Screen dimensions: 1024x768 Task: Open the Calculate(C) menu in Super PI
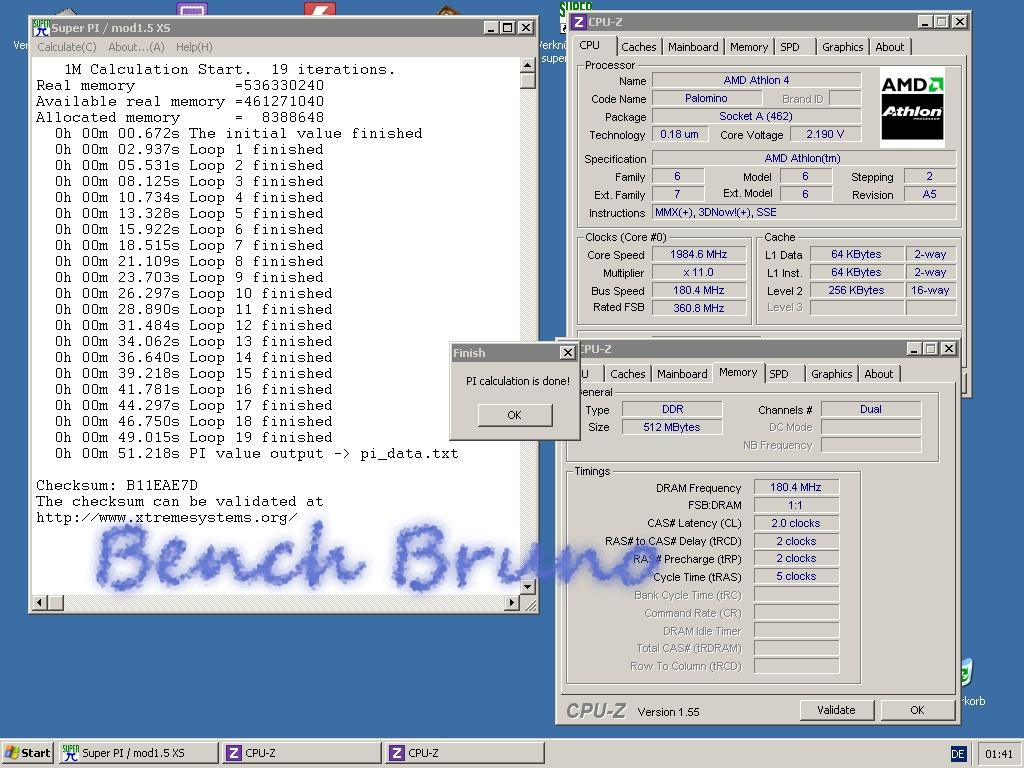(67, 47)
